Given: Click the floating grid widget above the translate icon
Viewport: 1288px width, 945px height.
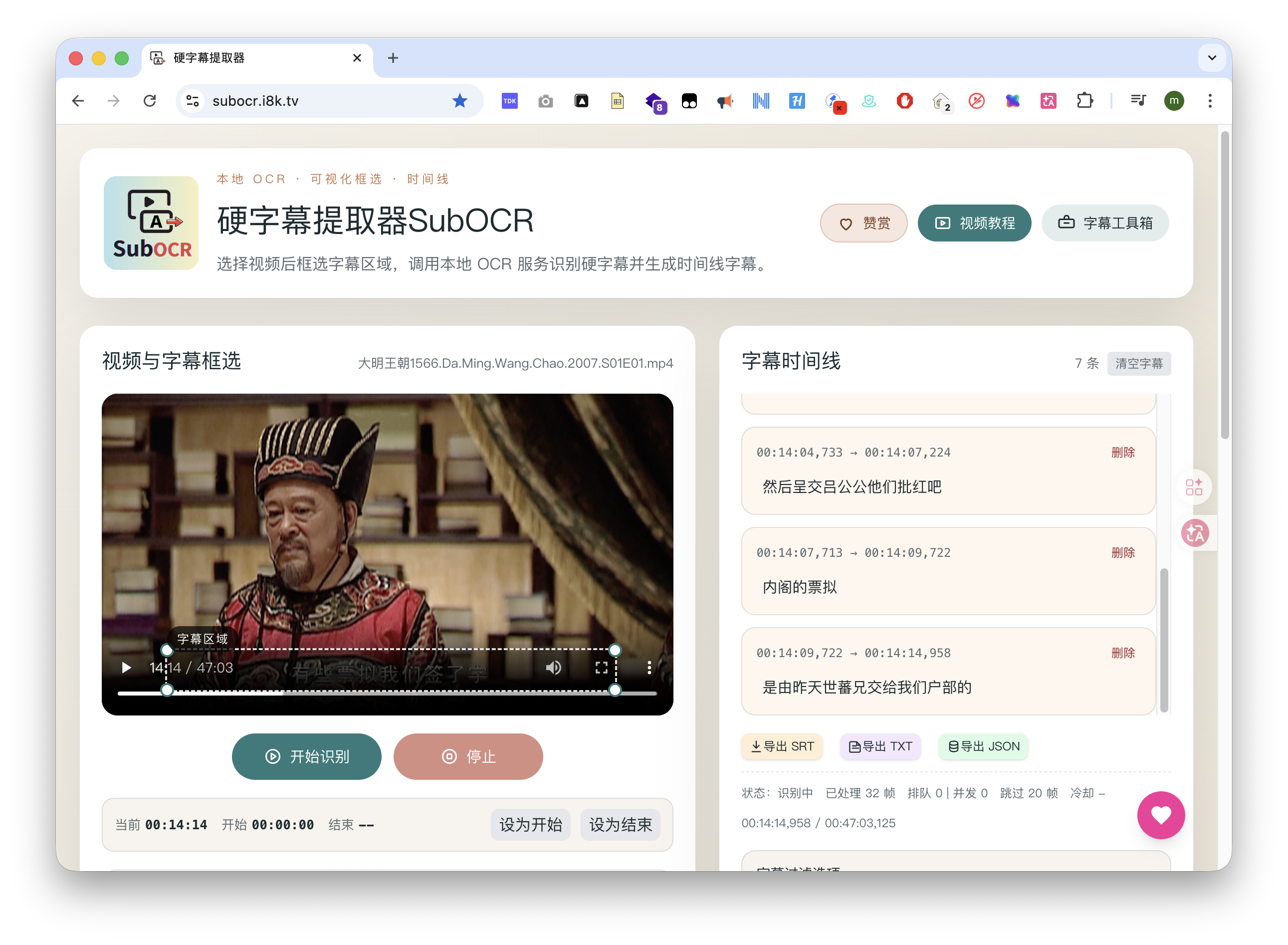Looking at the screenshot, I should coord(1195,487).
